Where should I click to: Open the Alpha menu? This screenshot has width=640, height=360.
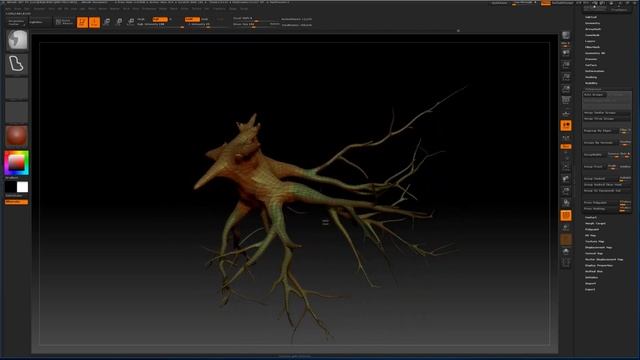(8, 8)
